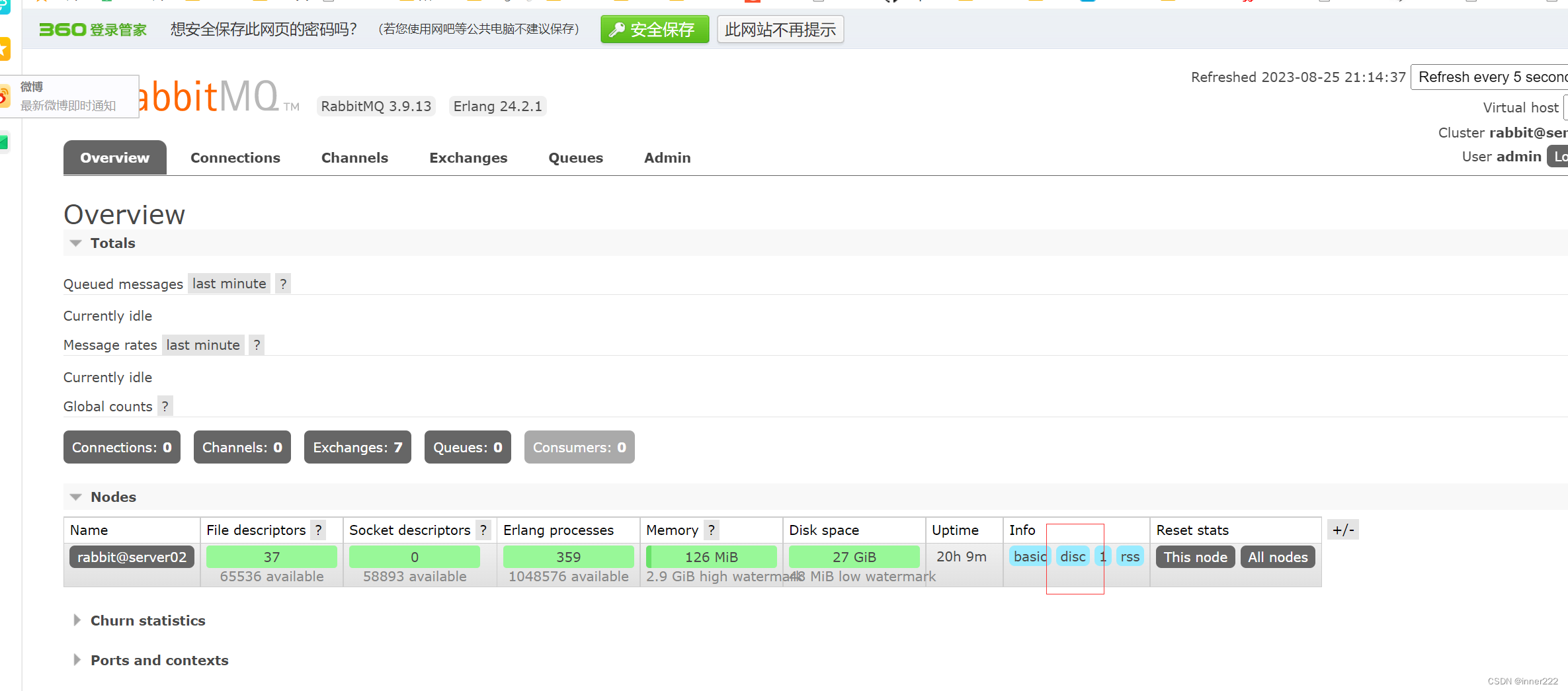Viewport: 1568px width, 691px height.
Task: Click the basic info tag
Action: [x=1029, y=557]
